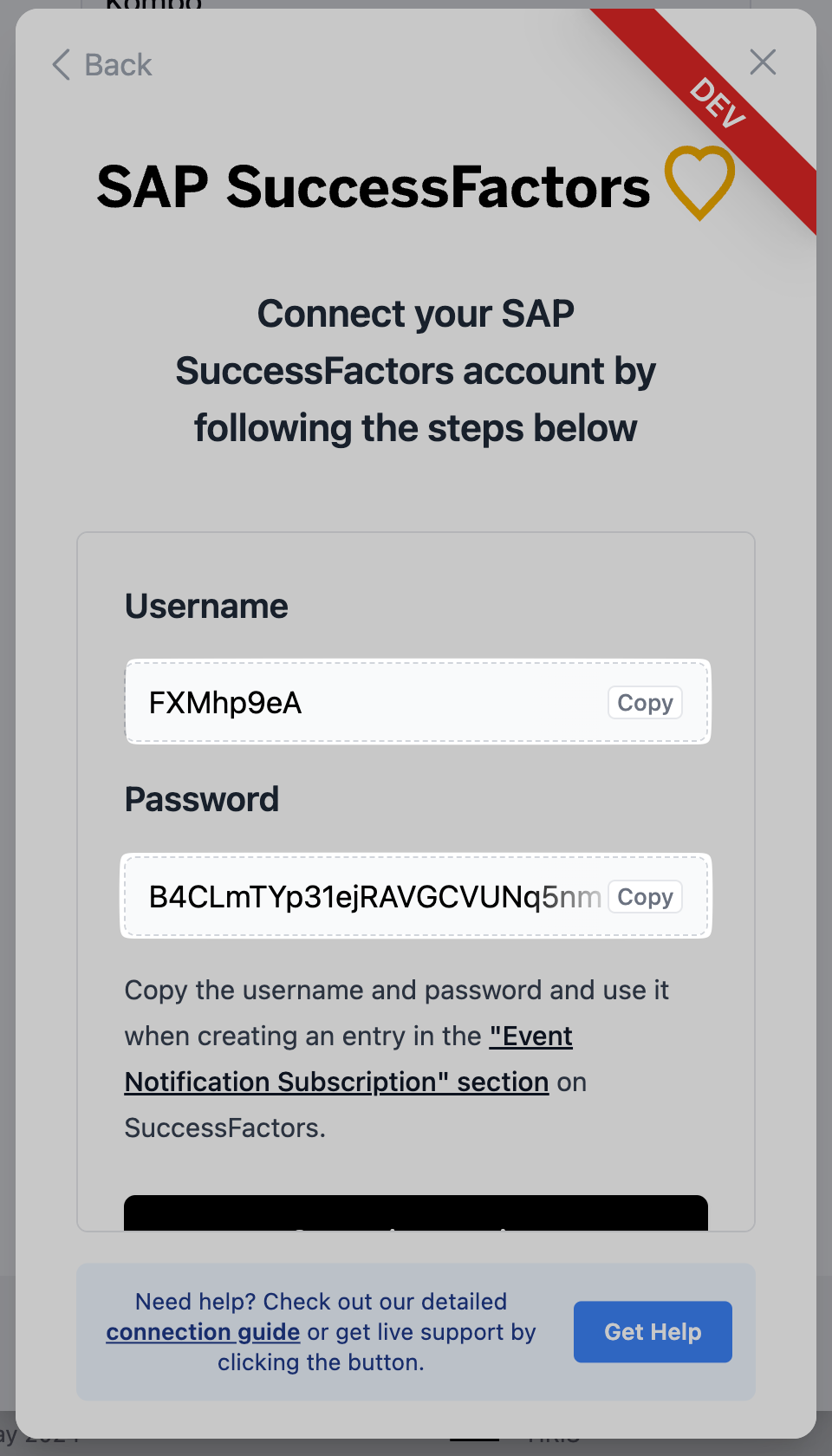This screenshot has width=832, height=1456.
Task: Close the SAP SuccessFactors dialog
Action: pos(763,62)
